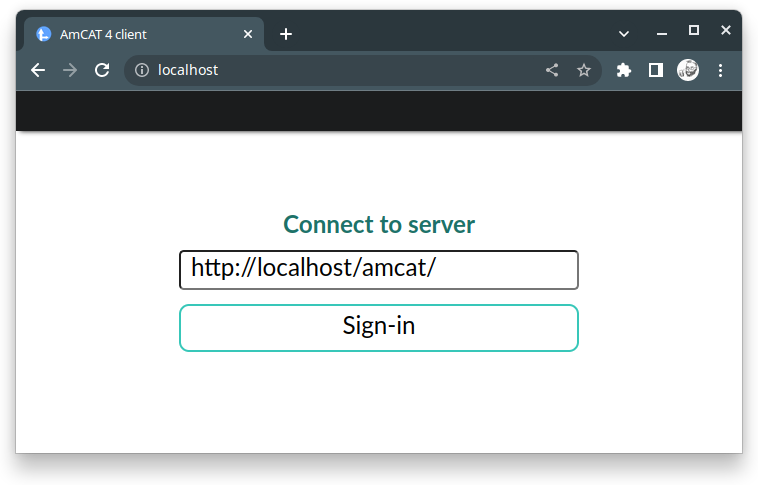758x485 pixels.
Task: Close the browser window
Action: click(726, 30)
